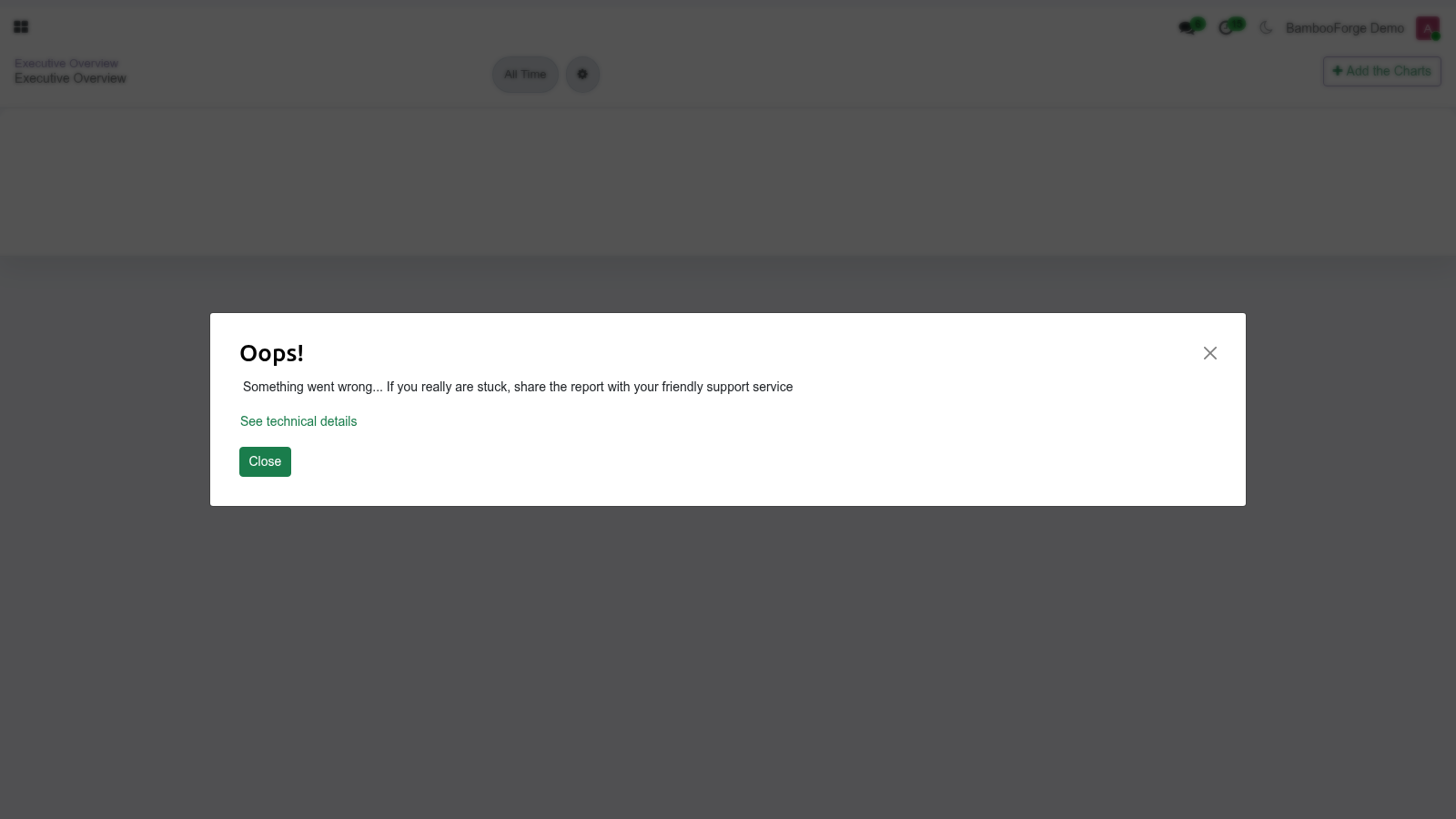This screenshot has width=1456, height=819.
Task: Click the green Close button
Action: click(265, 461)
